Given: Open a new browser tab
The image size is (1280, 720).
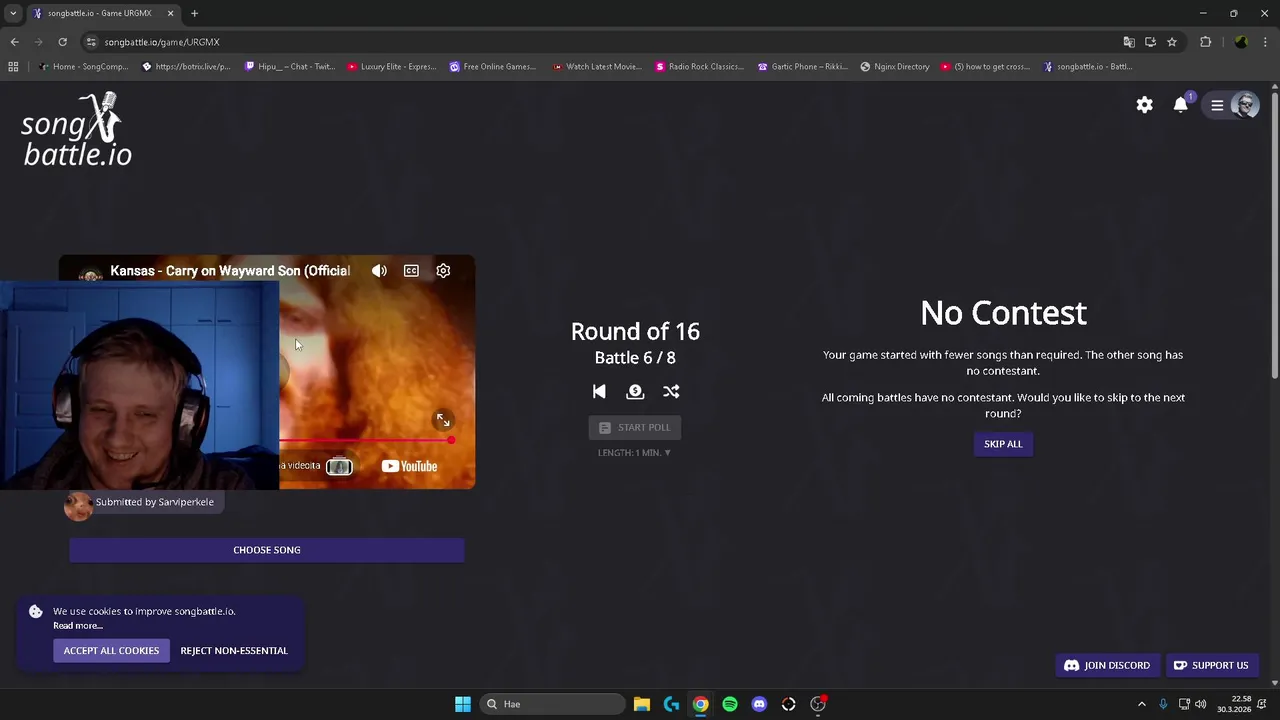Looking at the screenshot, I should pos(194,13).
